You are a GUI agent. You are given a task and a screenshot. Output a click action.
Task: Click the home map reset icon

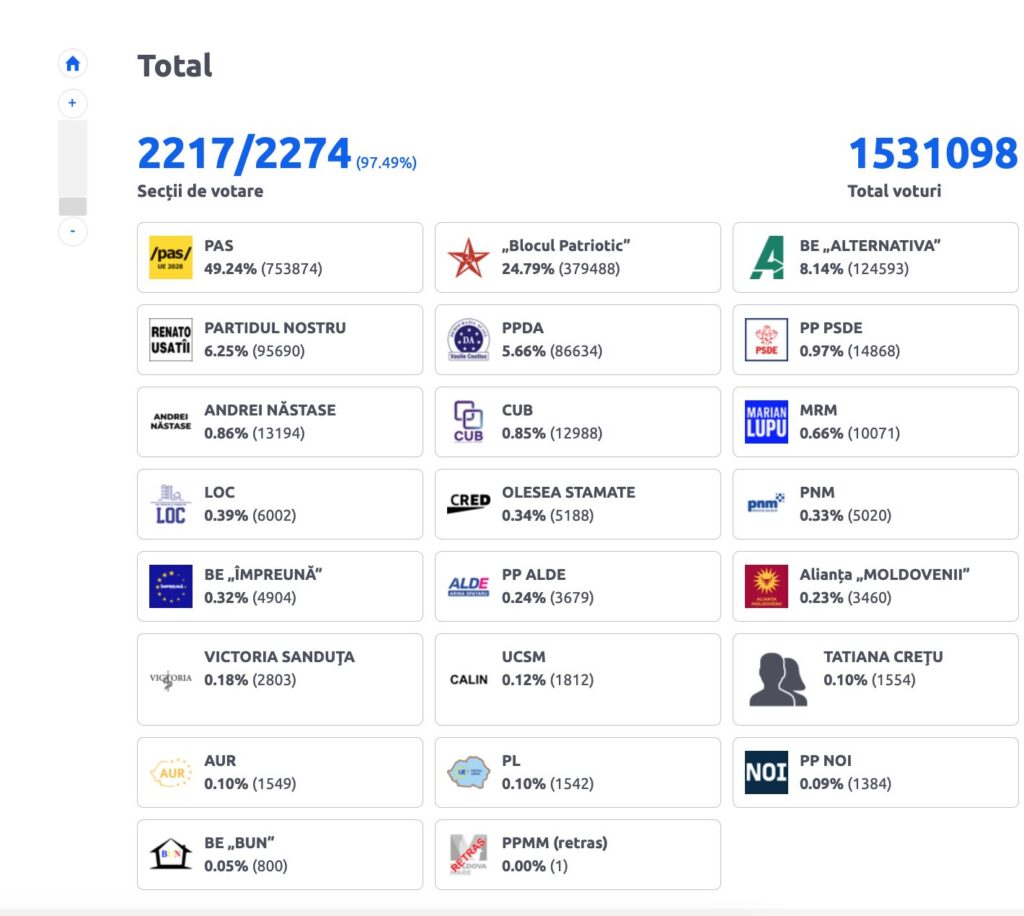[x=72, y=64]
